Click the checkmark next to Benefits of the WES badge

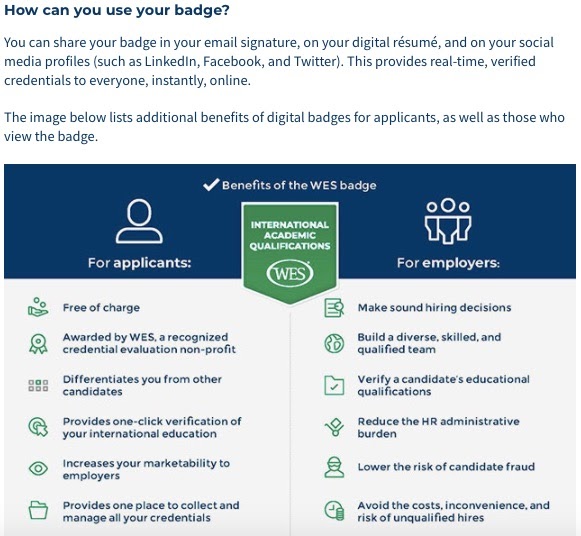(211, 184)
